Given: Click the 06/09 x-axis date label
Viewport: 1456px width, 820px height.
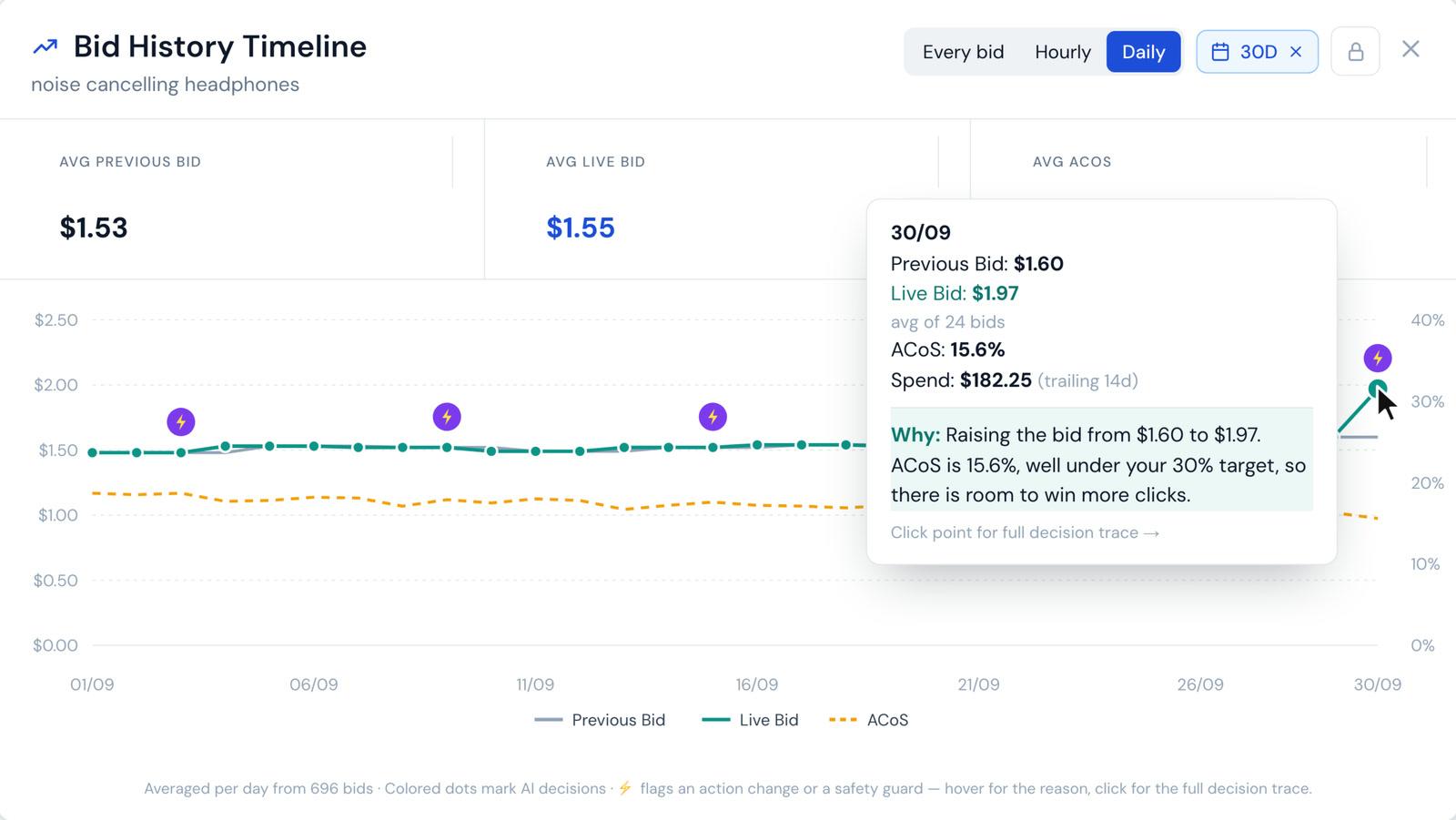Looking at the screenshot, I should point(314,684).
